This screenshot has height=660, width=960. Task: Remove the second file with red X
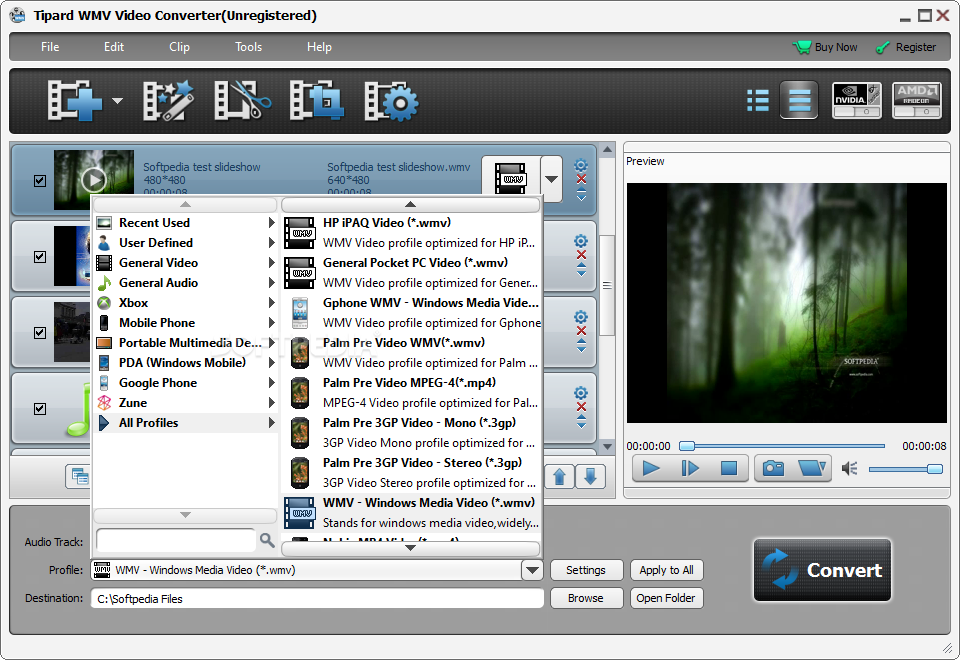coord(581,255)
